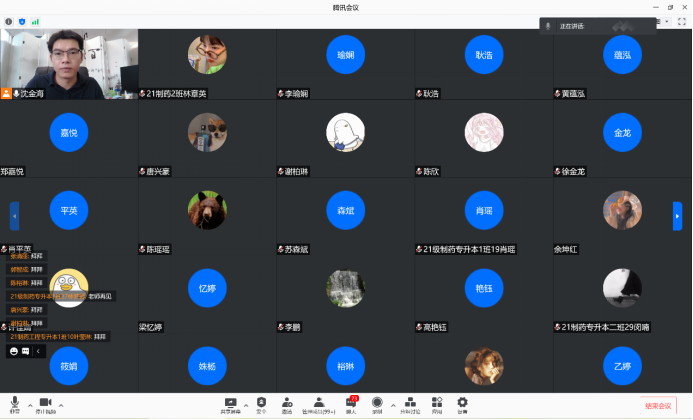Open the Invite participants icon
693x420 pixels.
[287, 402]
